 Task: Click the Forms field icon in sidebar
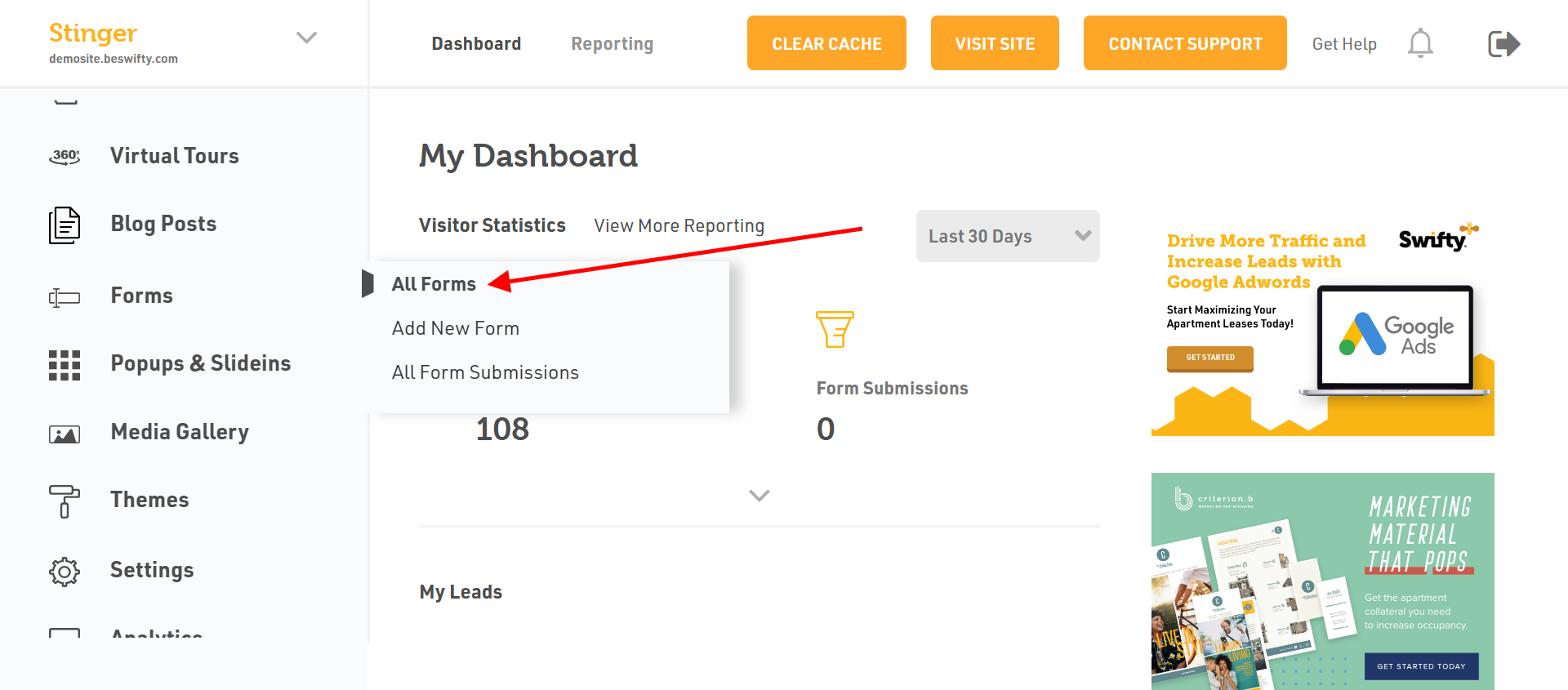point(65,297)
